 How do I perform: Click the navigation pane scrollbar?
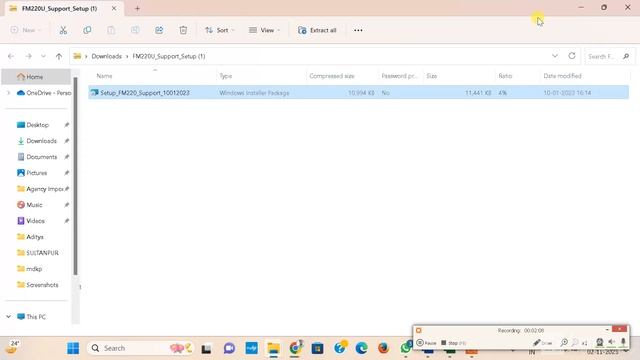(76, 176)
